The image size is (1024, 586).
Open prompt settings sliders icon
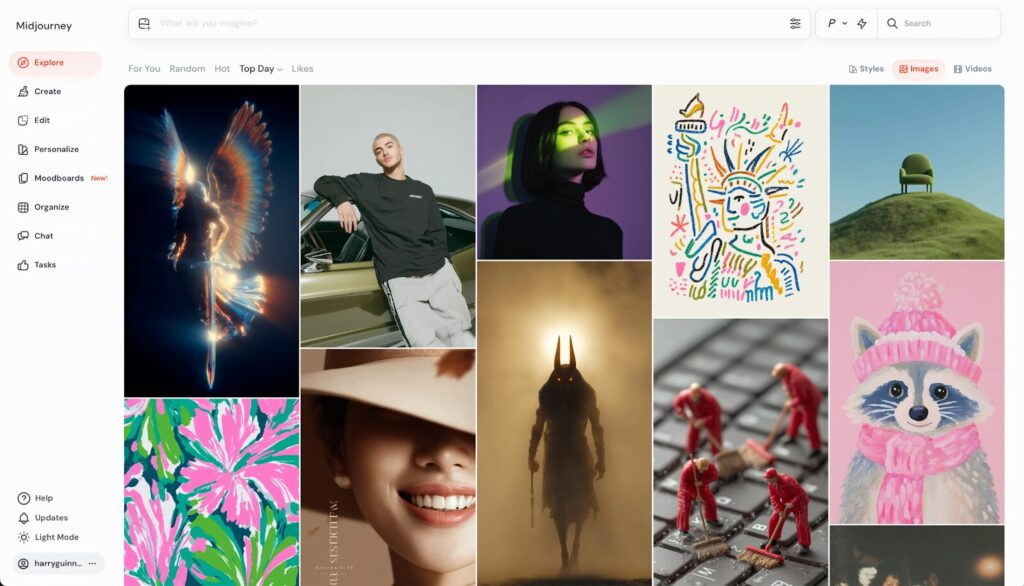[x=795, y=24]
